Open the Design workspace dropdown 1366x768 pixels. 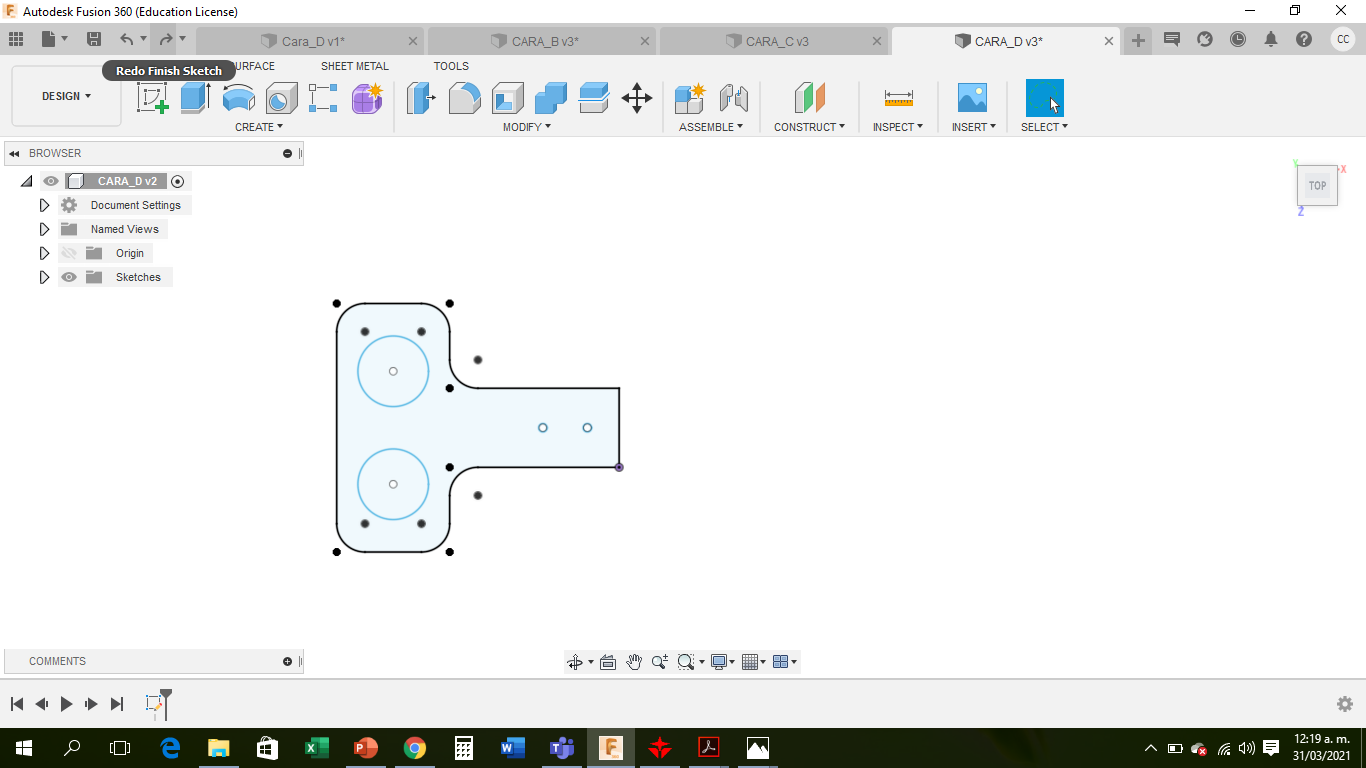pos(66,96)
